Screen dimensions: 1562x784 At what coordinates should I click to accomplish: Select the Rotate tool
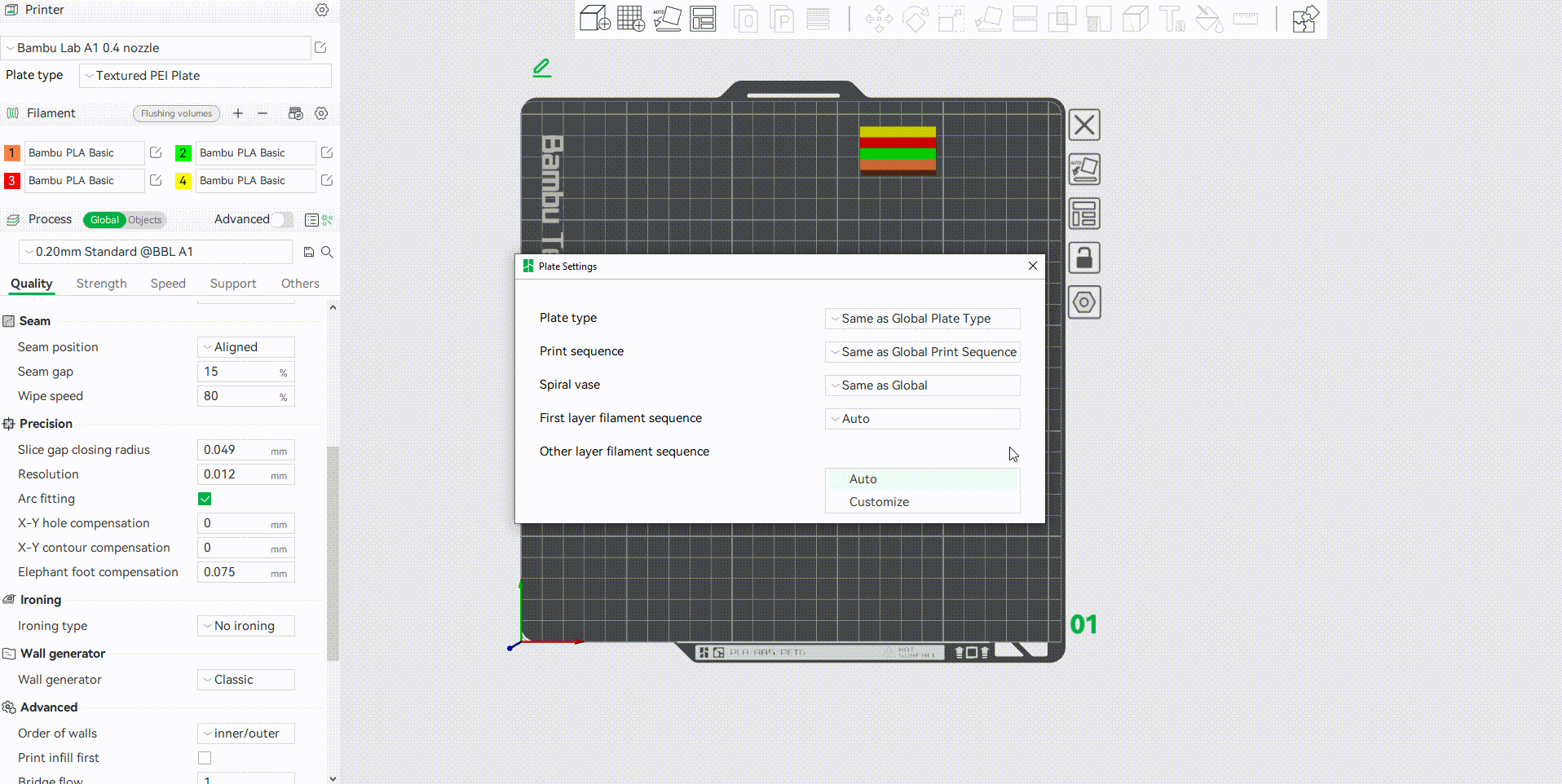[915, 19]
